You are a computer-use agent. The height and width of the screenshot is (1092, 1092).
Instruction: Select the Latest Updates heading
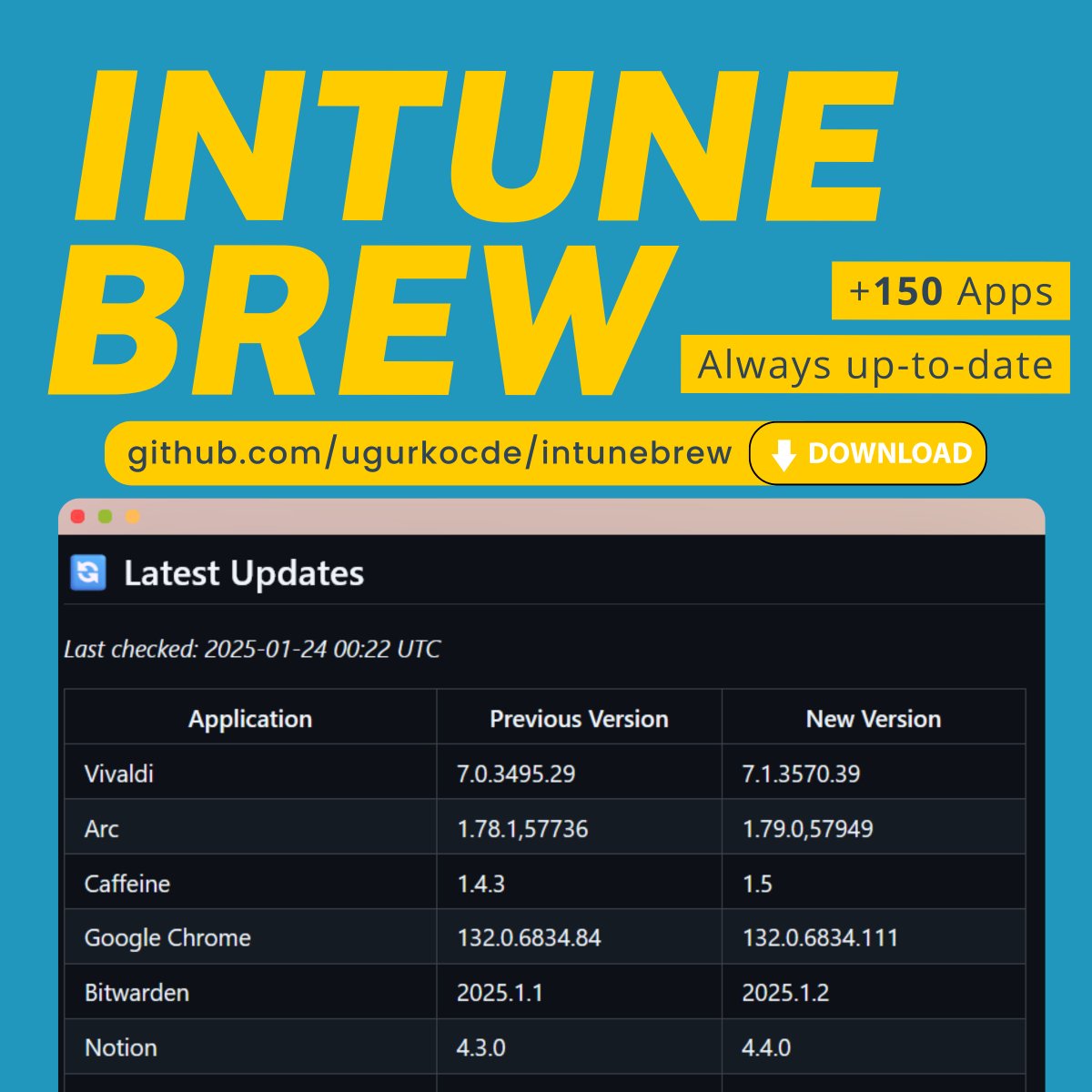[x=244, y=573]
